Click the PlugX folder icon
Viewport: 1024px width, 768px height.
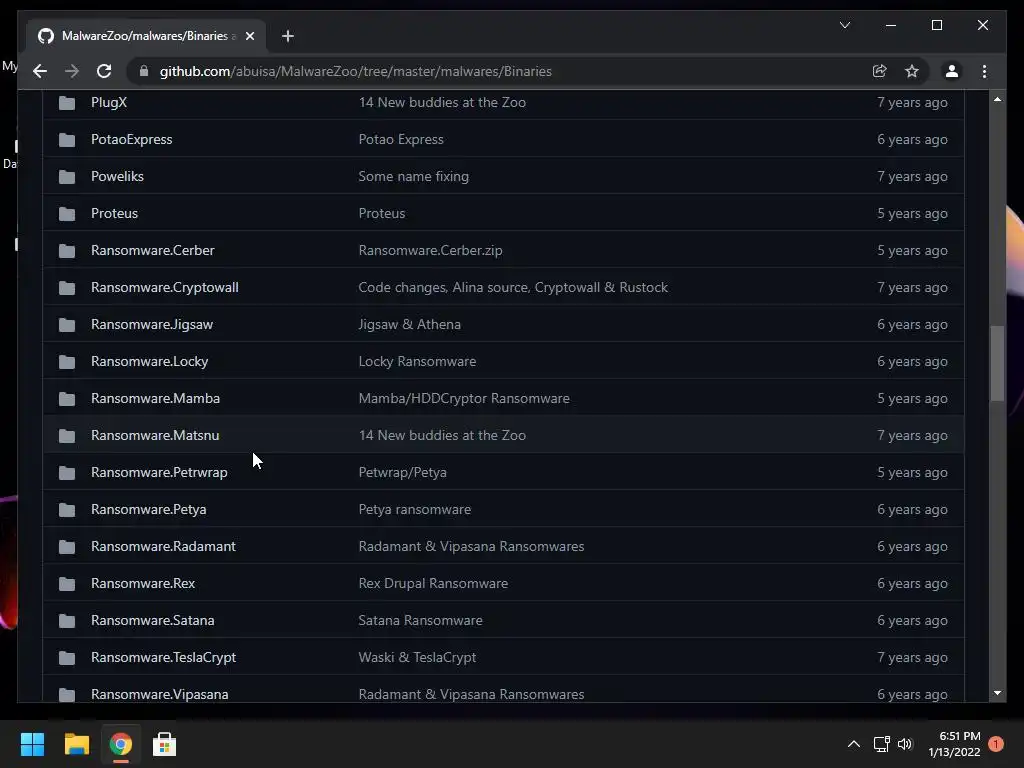point(67,103)
